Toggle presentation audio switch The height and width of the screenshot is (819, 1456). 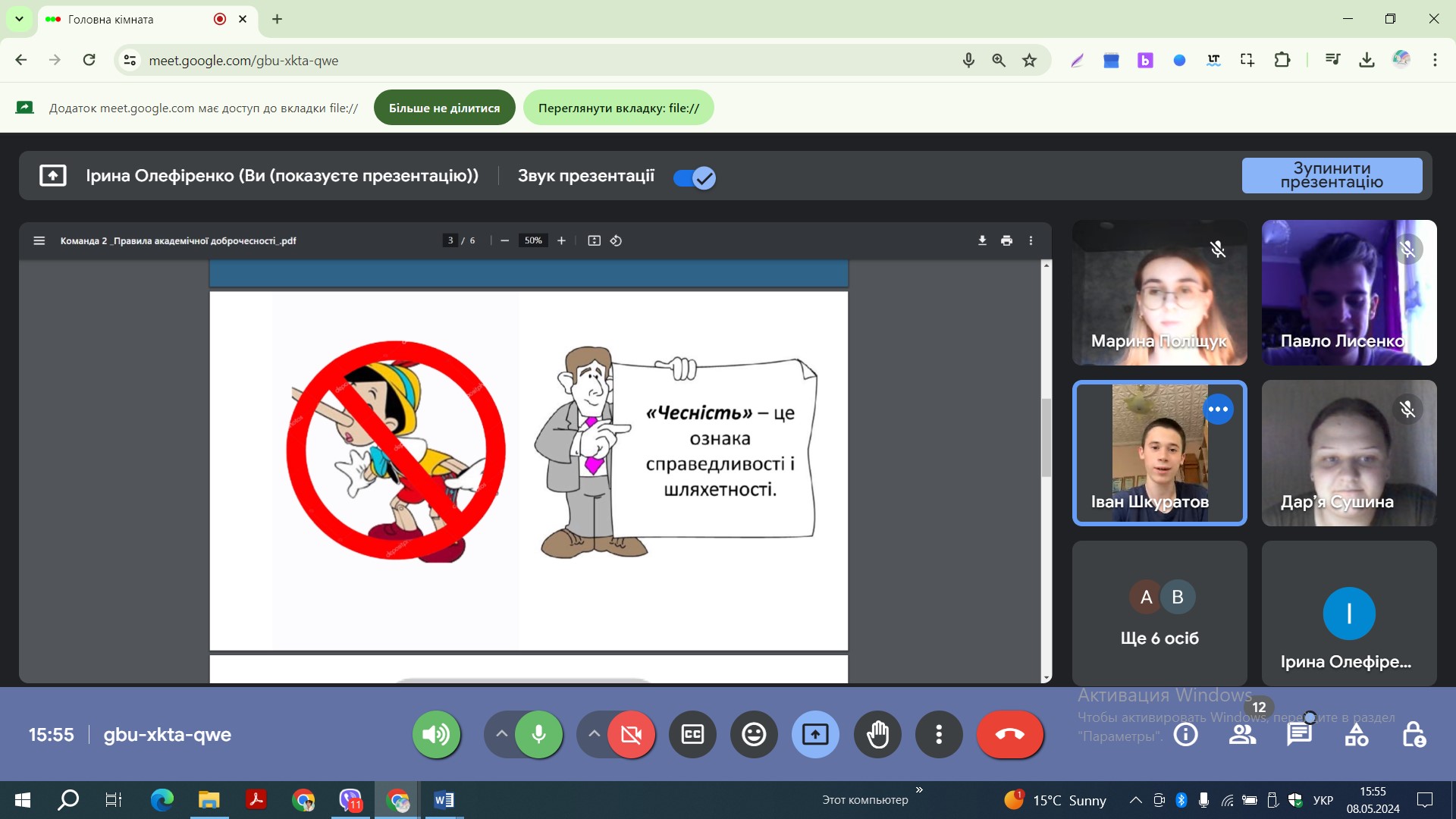tap(695, 177)
